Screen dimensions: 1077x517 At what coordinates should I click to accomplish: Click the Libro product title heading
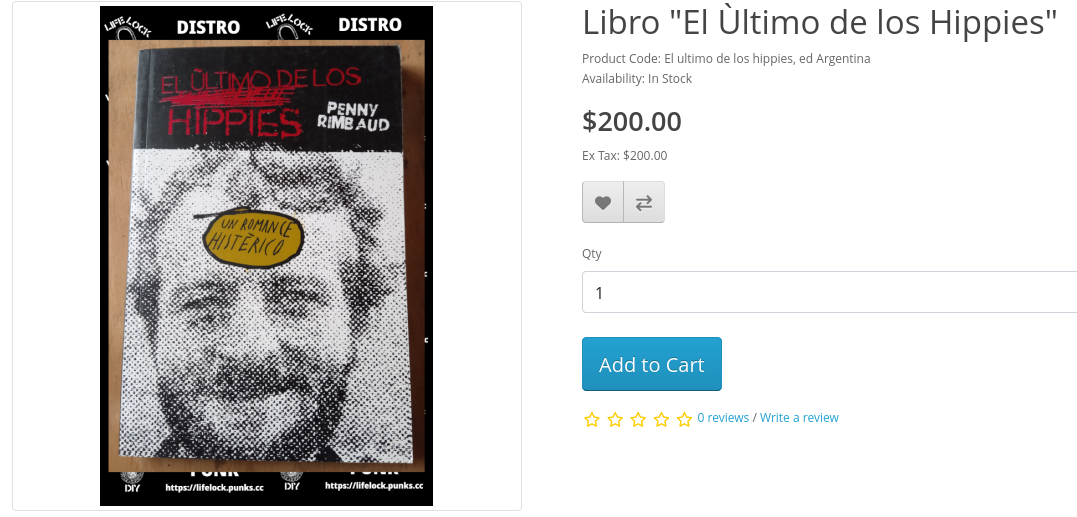819,24
